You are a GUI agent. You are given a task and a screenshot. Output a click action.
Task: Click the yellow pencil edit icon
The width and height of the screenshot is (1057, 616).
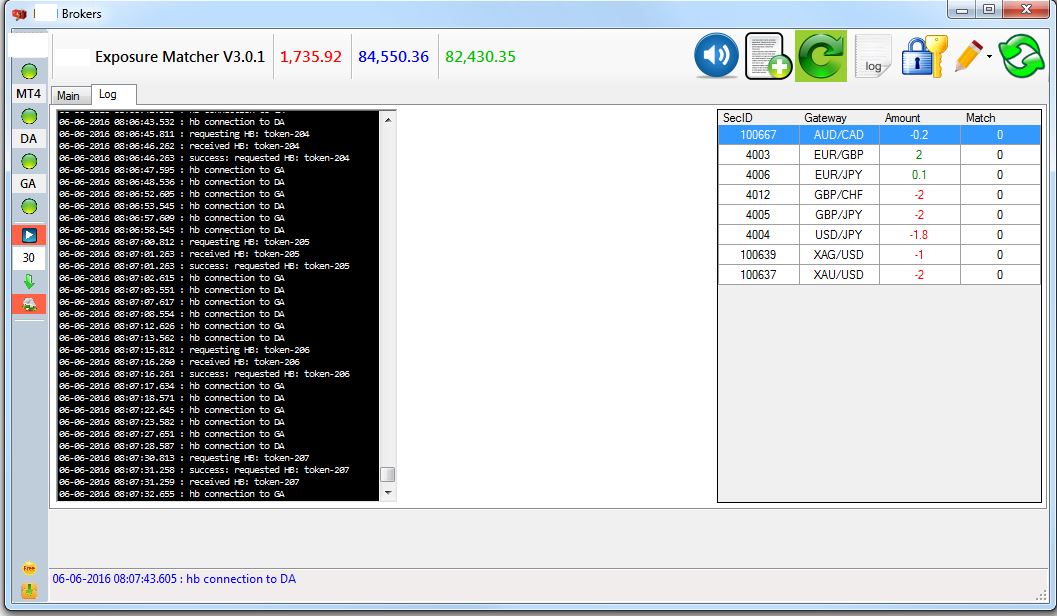pos(968,56)
